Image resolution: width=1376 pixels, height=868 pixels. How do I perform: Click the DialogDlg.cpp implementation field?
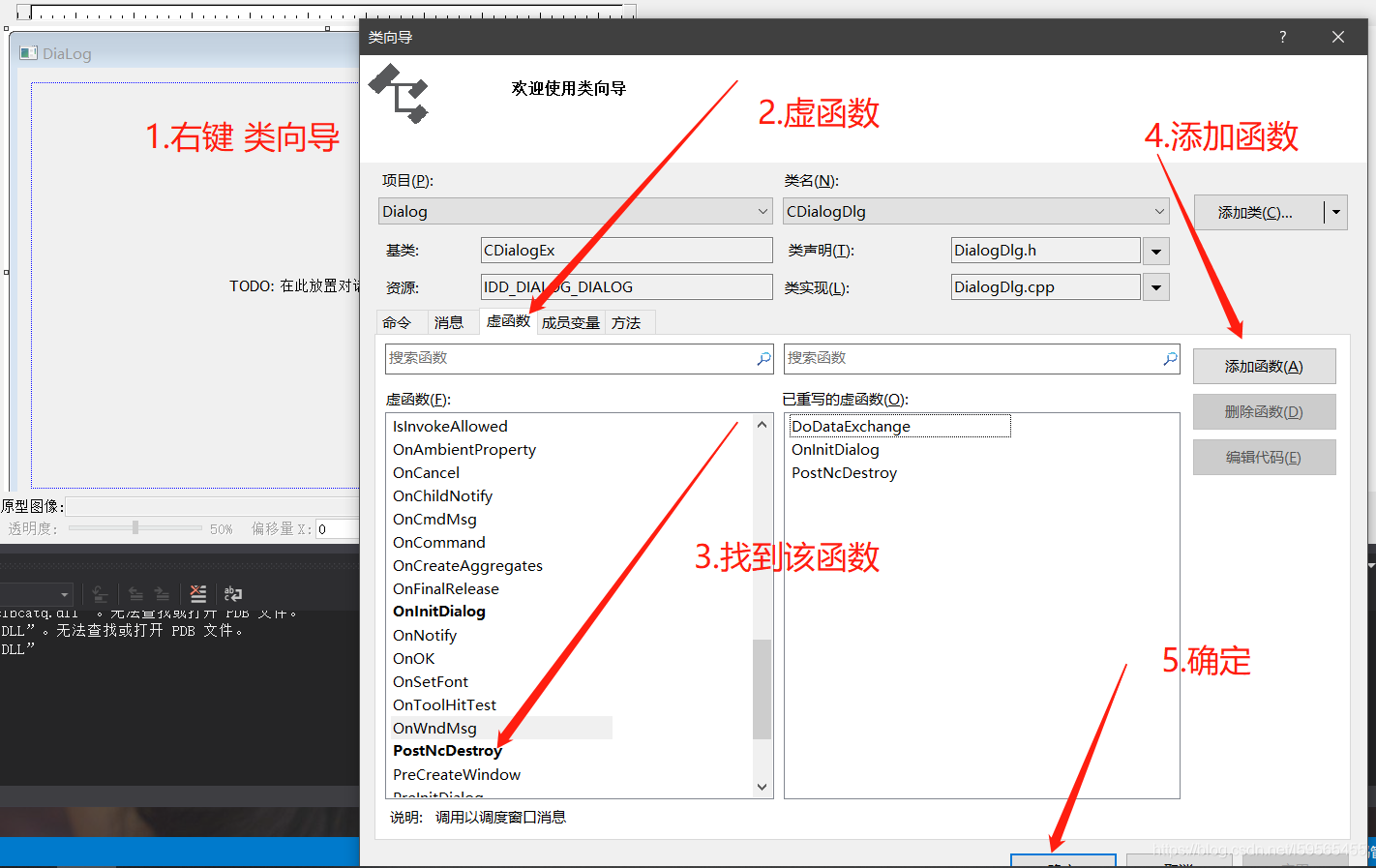pyautogui.click(x=1045, y=286)
